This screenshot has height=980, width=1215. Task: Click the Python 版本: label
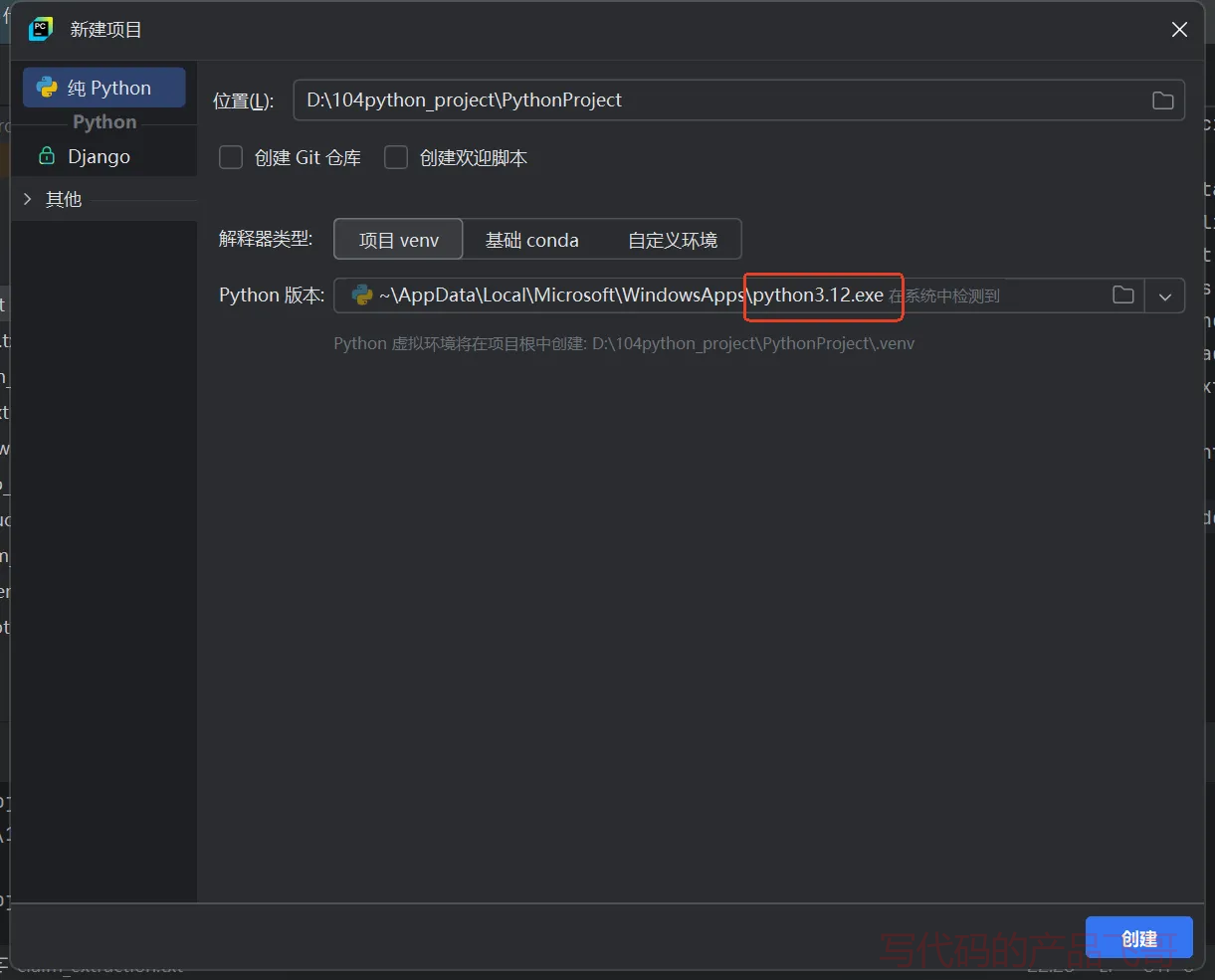pos(272,294)
